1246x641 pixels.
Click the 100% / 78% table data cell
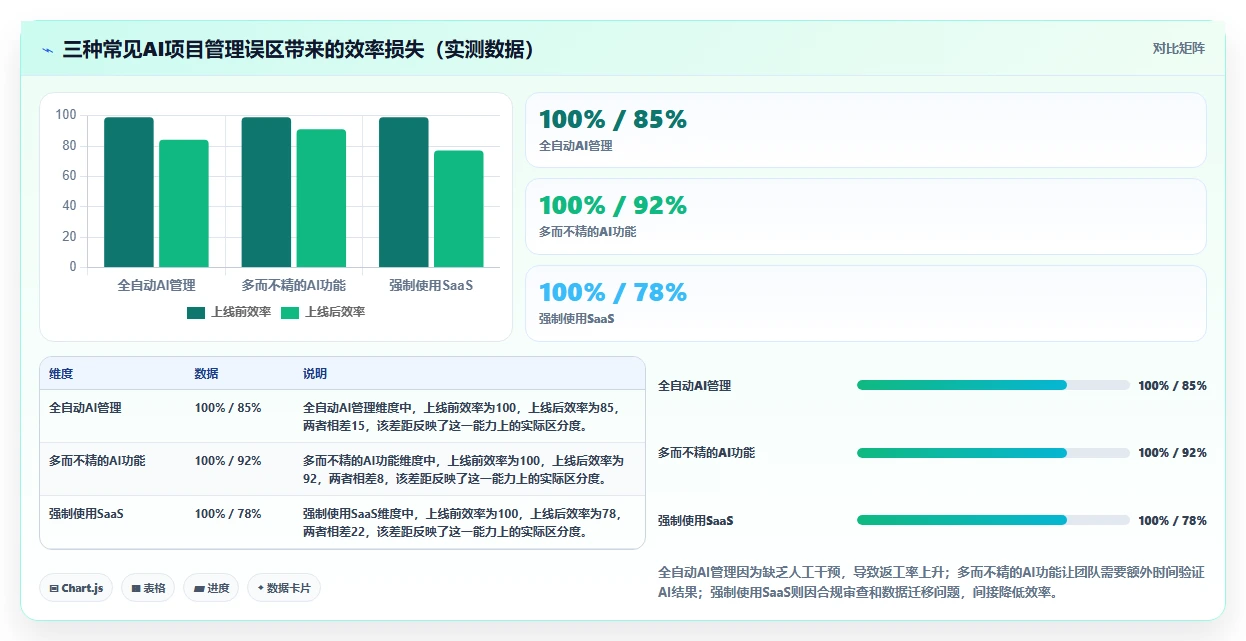[228, 514]
